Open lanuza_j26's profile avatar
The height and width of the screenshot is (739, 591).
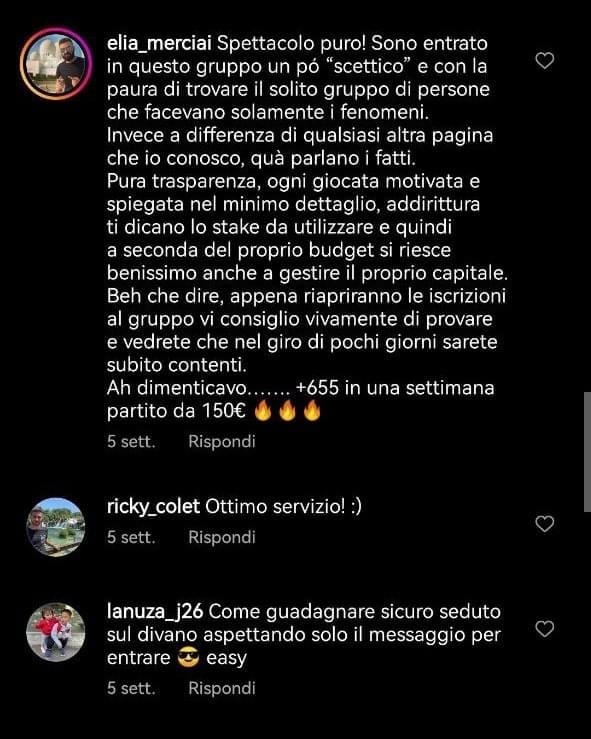[56, 632]
